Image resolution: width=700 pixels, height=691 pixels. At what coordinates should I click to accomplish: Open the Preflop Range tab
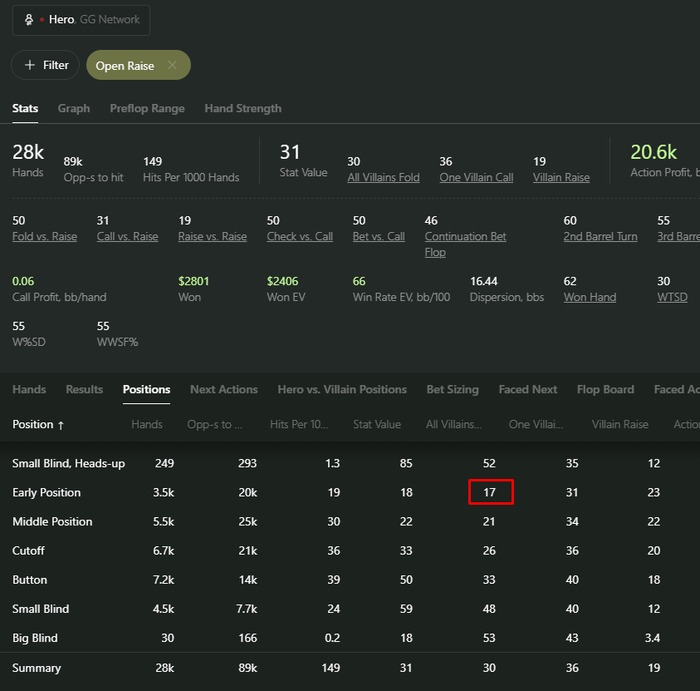coord(147,108)
